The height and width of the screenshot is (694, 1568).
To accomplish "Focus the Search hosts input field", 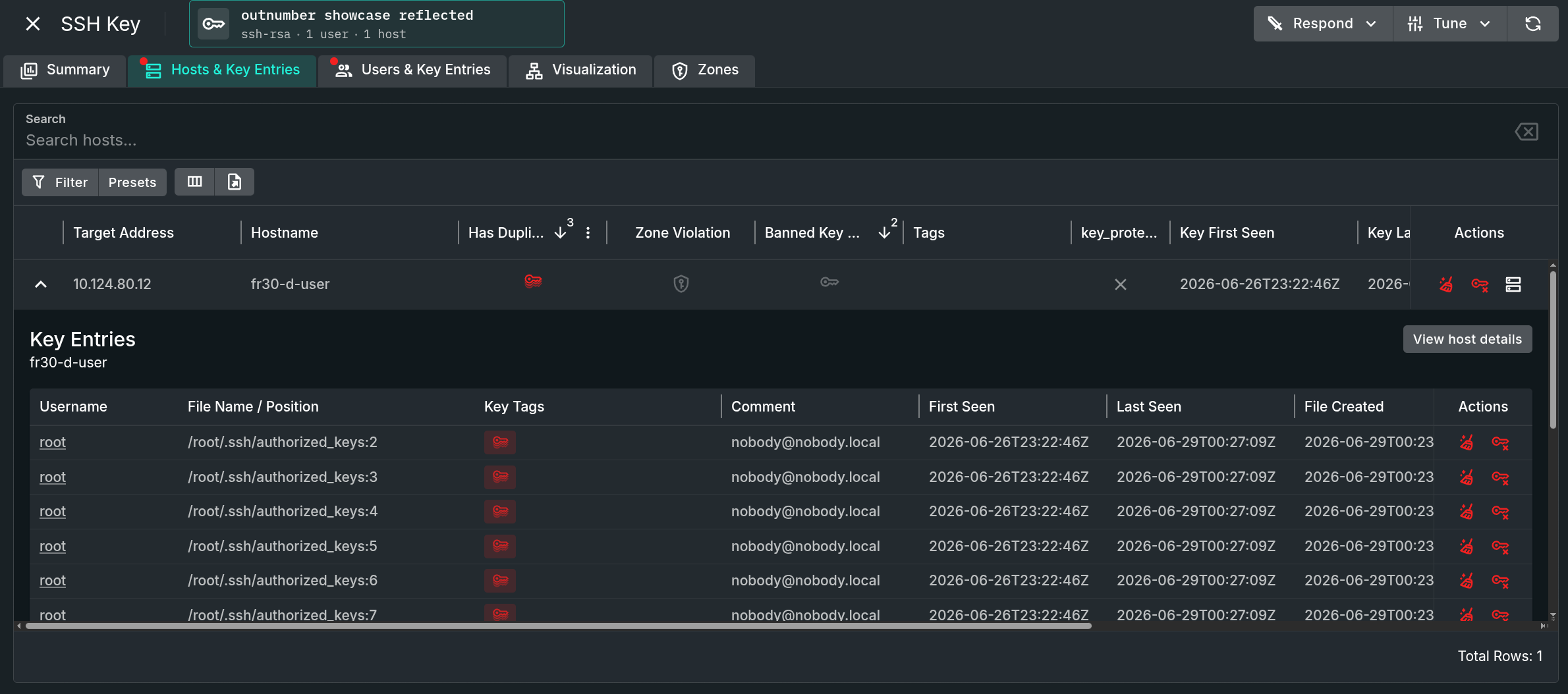I will pyautogui.click(x=764, y=140).
